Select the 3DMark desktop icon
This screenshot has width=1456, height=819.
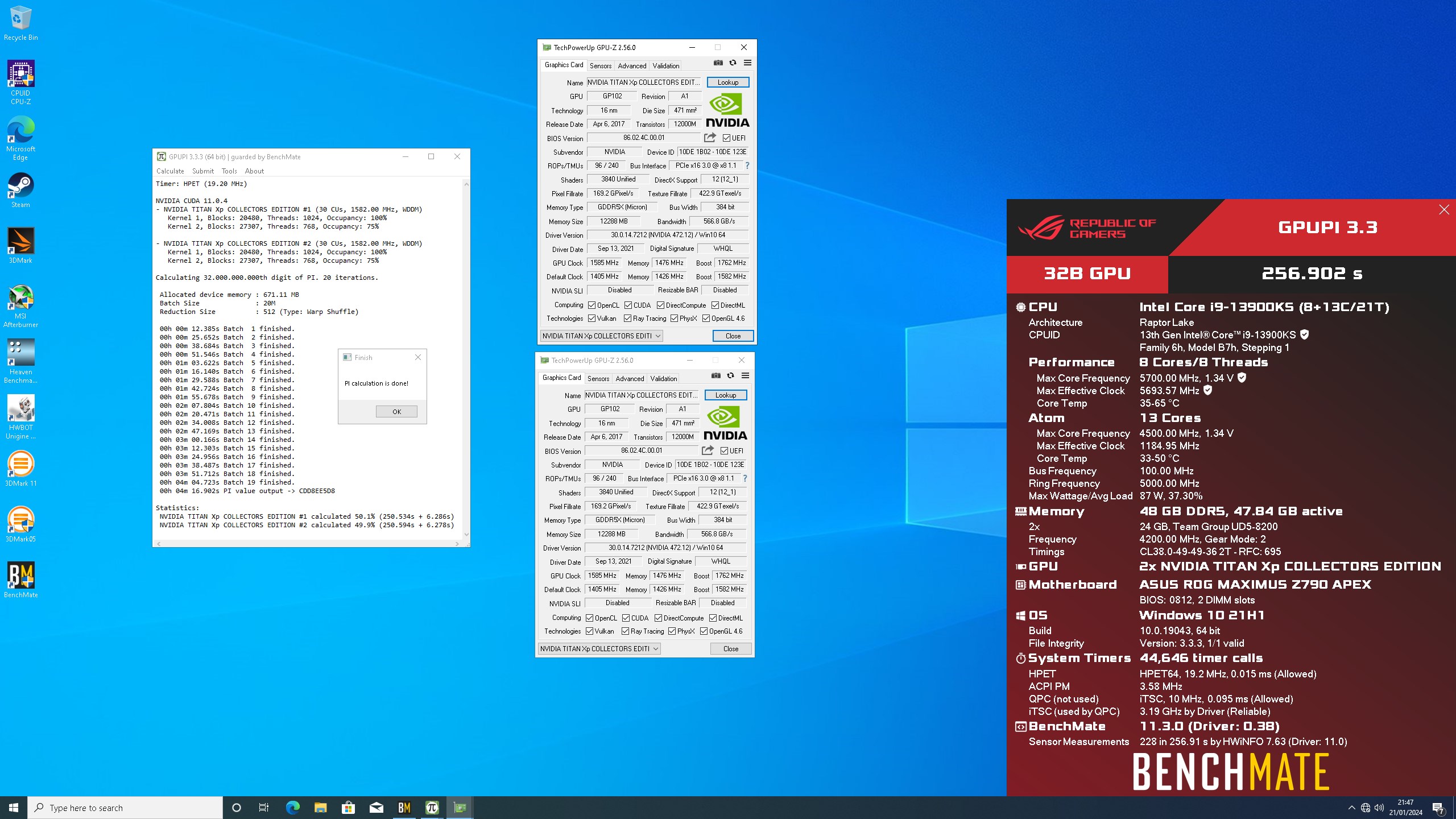(20, 246)
